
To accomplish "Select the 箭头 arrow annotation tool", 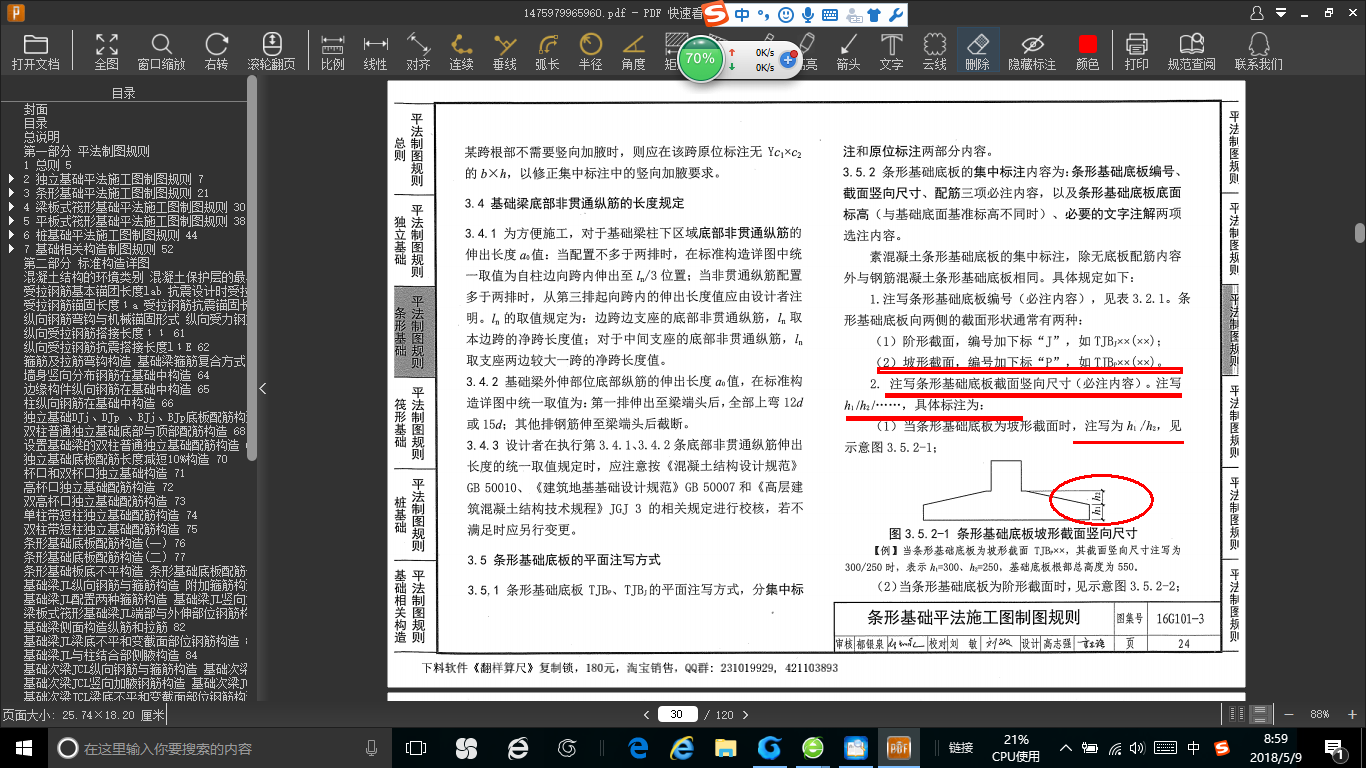I will pyautogui.click(x=848, y=52).
